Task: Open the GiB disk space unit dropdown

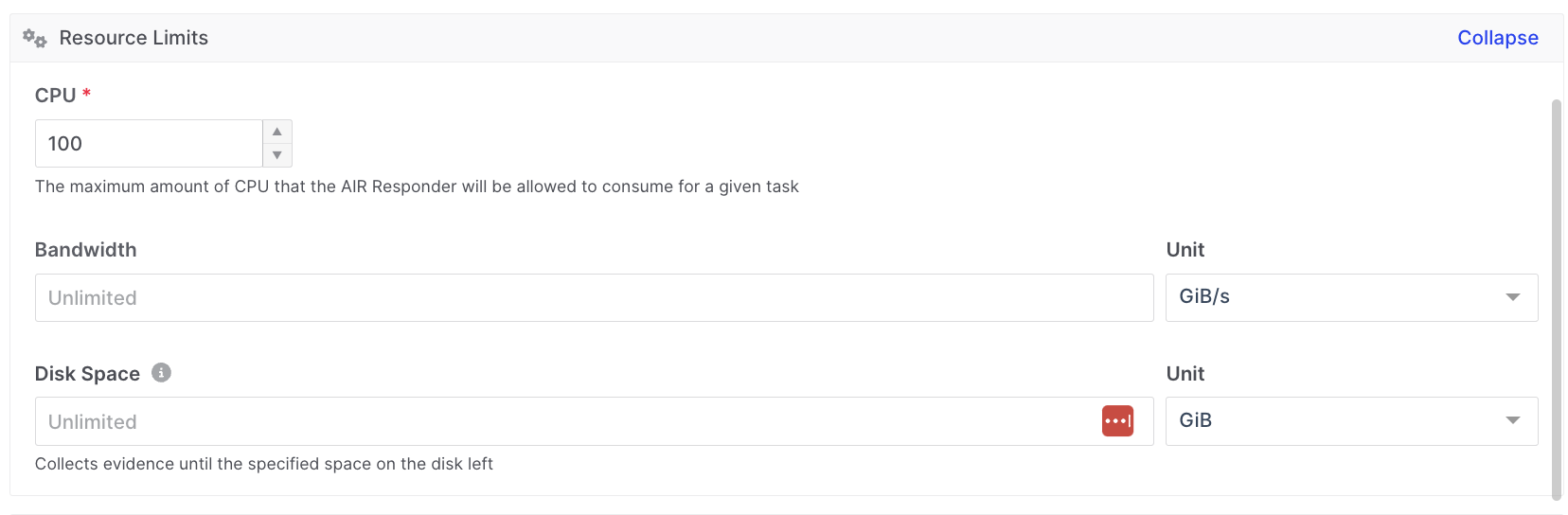Action: pos(1350,421)
